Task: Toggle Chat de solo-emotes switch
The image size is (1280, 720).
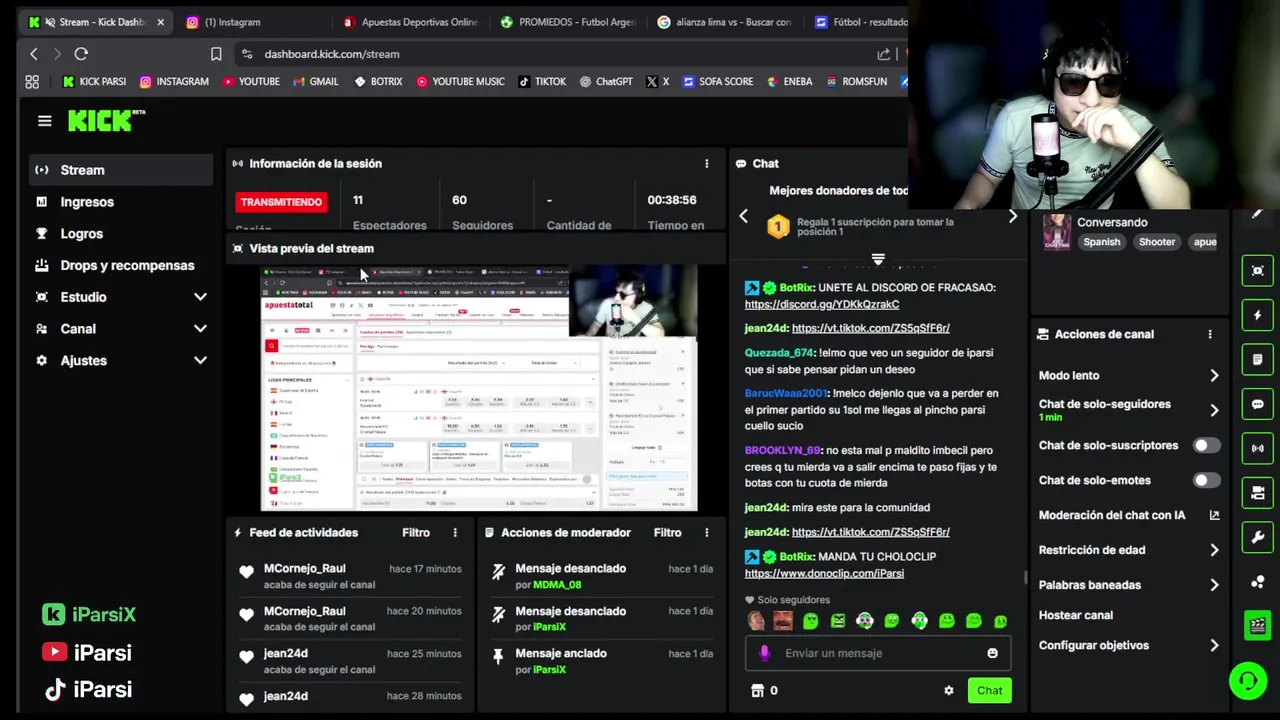Action: (x=1206, y=480)
